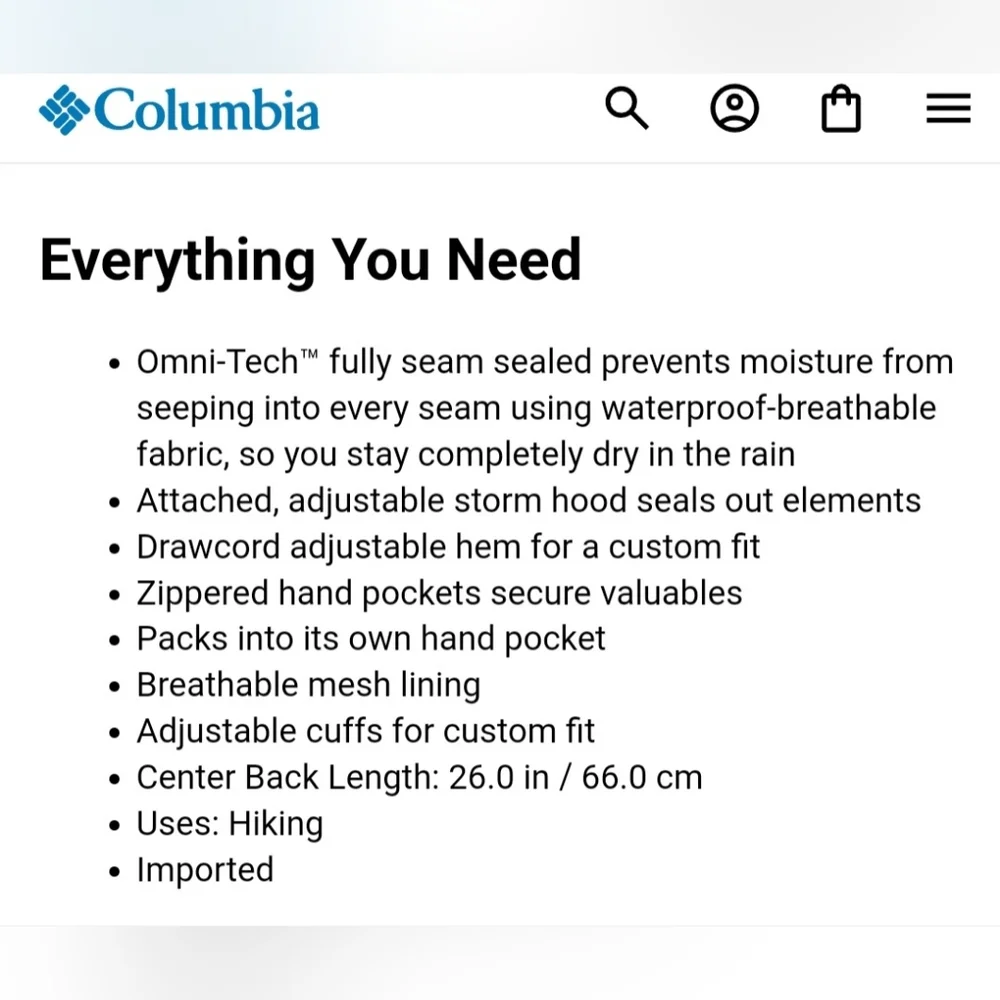The height and width of the screenshot is (1000, 1000).
Task: Click Packs into its own hand pocket
Action: point(371,639)
